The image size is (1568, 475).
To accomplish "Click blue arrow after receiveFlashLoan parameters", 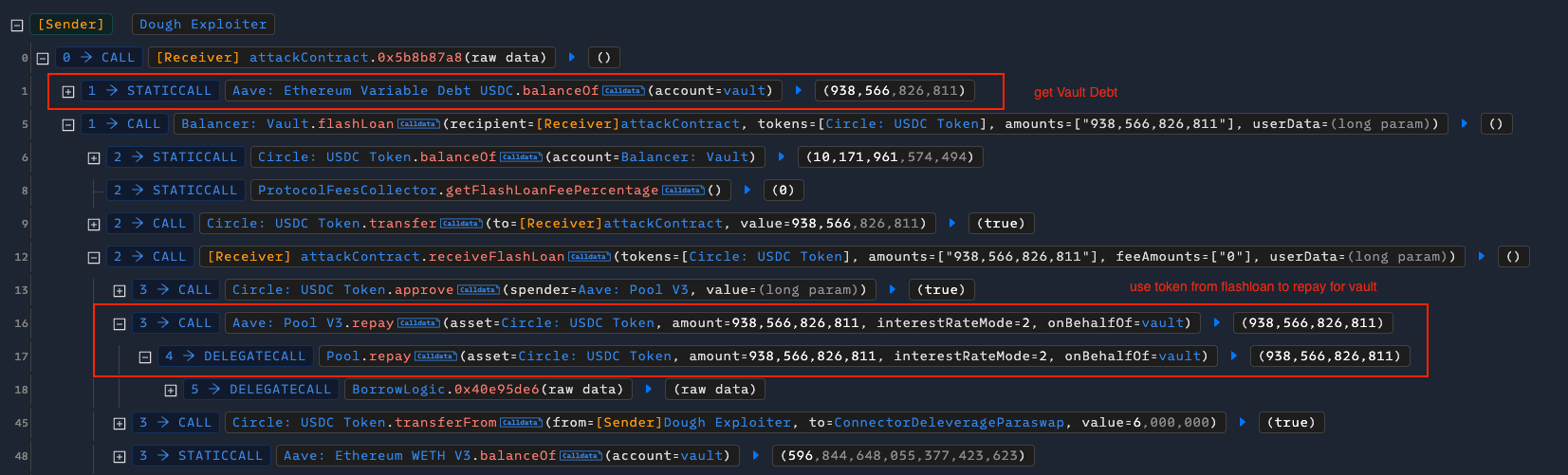I will pyautogui.click(x=1482, y=257).
